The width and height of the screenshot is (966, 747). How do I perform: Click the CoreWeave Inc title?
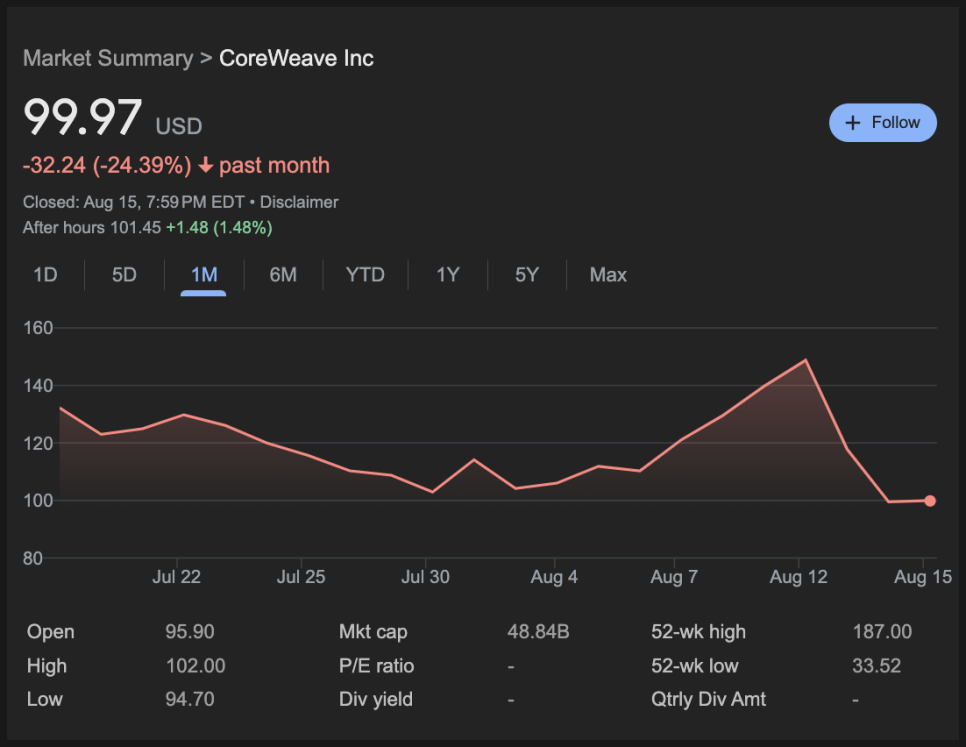(x=296, y=58)
